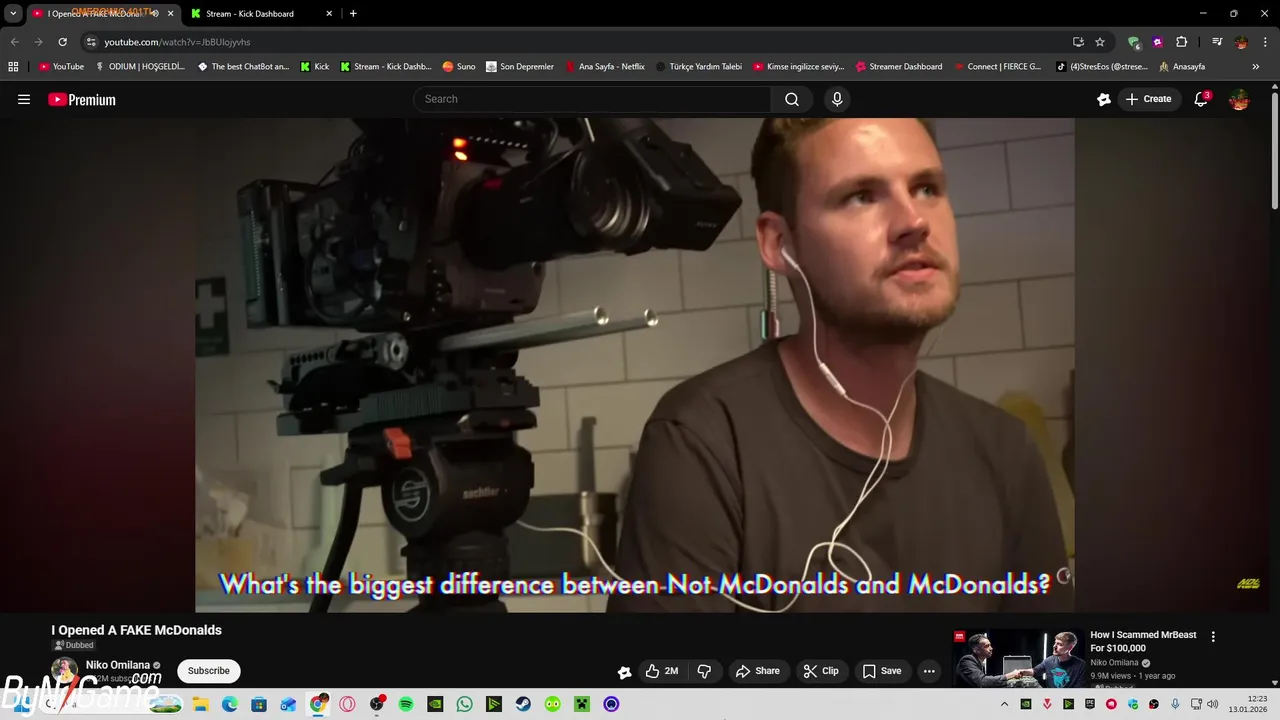Click the address bar URL
The image size is (1280, 720).
tap(177, 42)
